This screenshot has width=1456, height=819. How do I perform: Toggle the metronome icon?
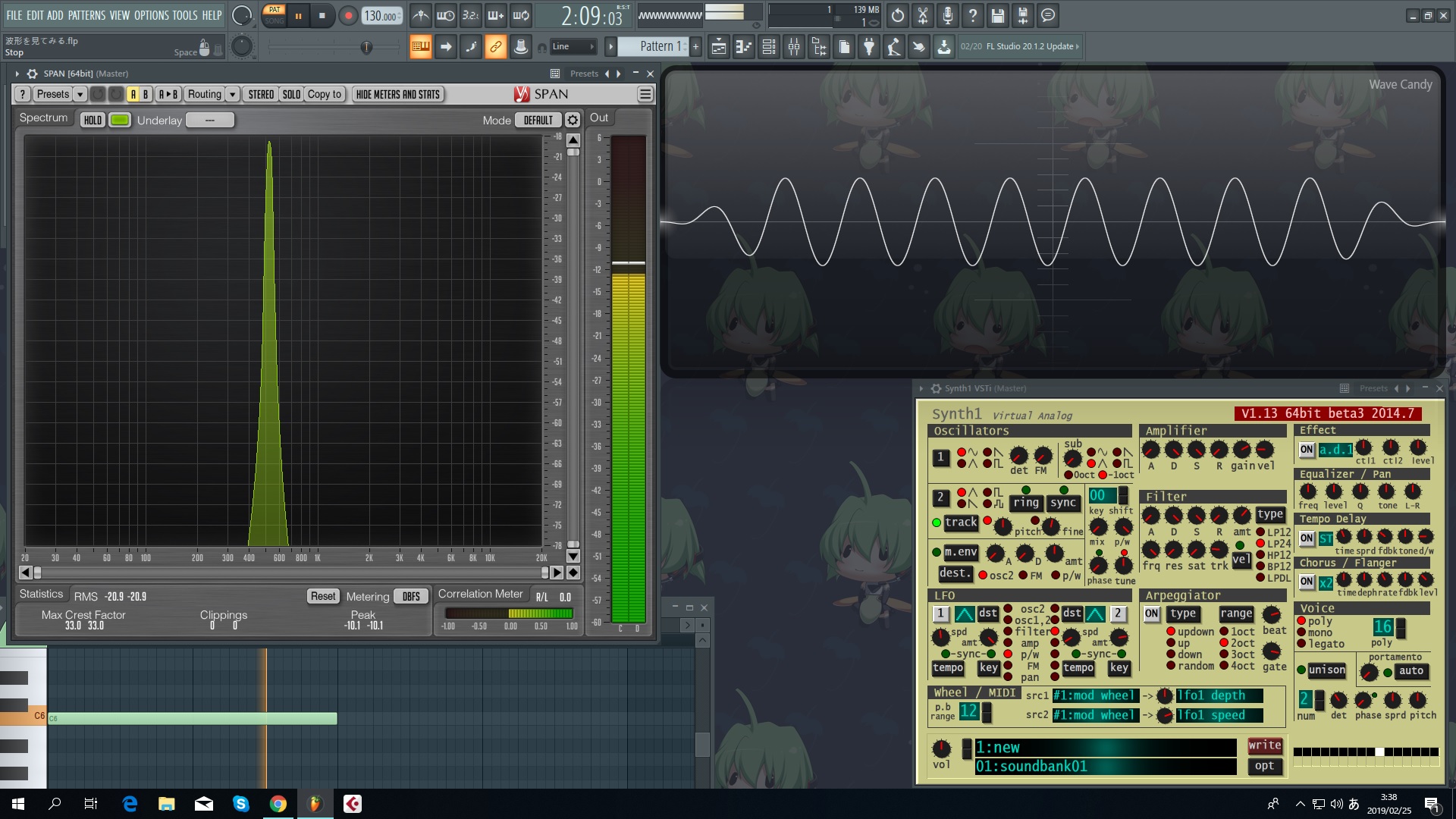(421, 15)
